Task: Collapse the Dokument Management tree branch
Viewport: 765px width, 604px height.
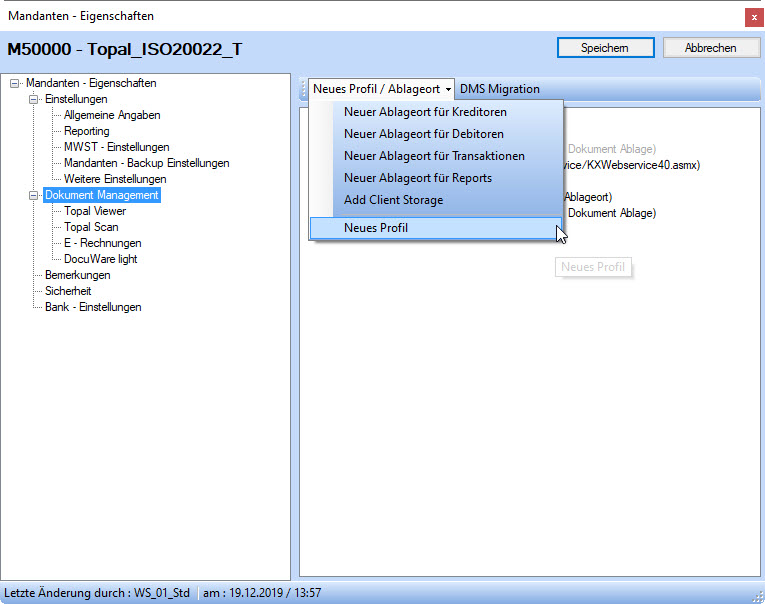Action: click(x=34, y=196)
